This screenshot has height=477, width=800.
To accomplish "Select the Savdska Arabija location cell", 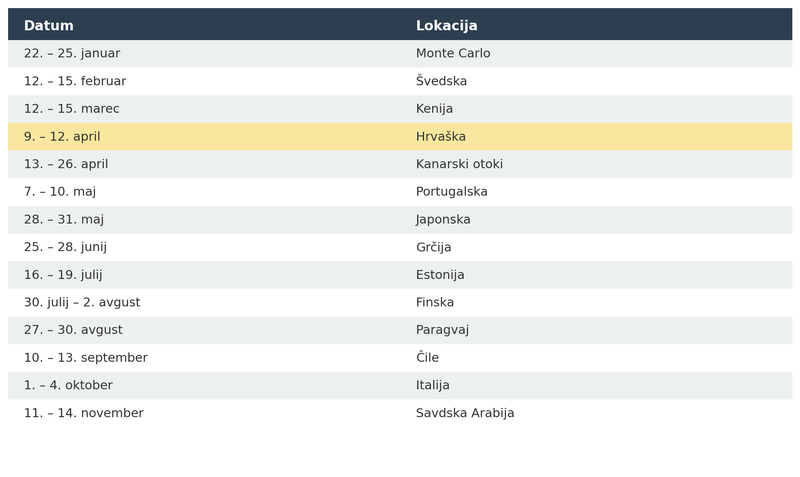I will (x=596, y=413).
